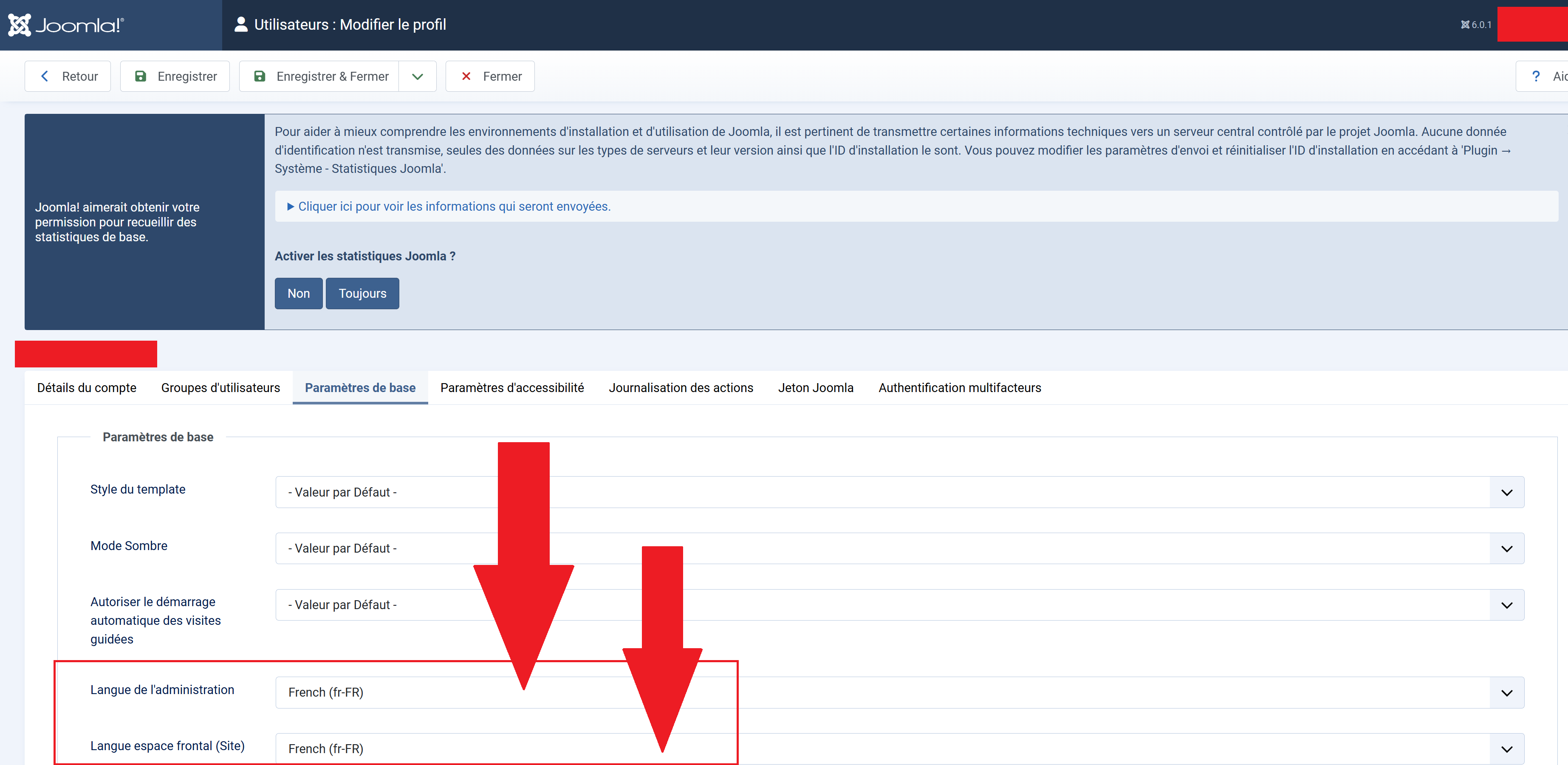The height and width of the screenshot is (765, 1568).
Task: Click the question mark help icon
Action: 1536,76
